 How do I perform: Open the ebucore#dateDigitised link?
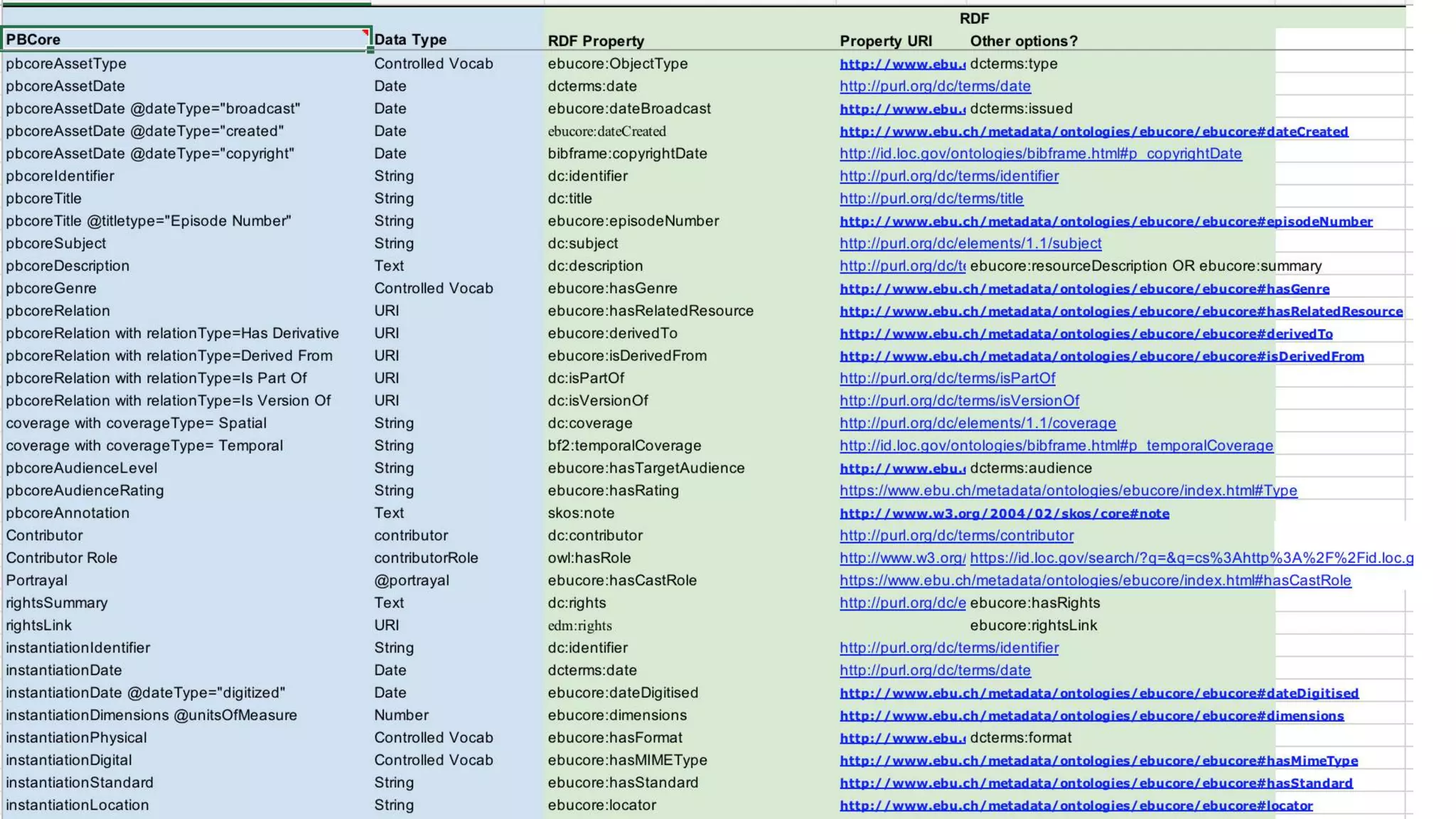pyautogui.click(x=1098, y=693)
